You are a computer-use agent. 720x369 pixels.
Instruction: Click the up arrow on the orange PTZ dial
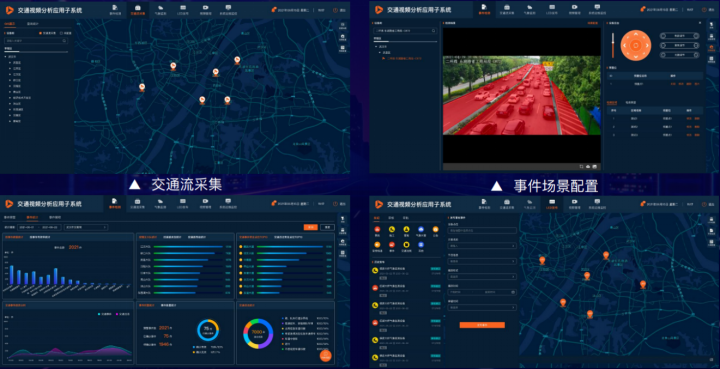pos(636,34)
